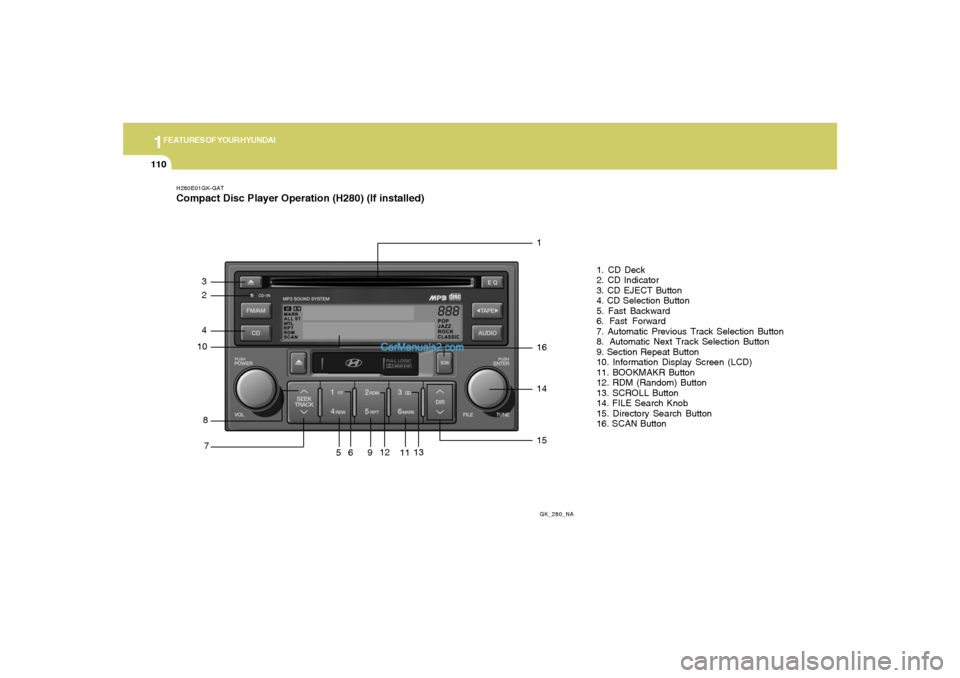Click the page number 110
This screenshot has width=960, height=678.
pyautogui.click(x=159, y=164)
